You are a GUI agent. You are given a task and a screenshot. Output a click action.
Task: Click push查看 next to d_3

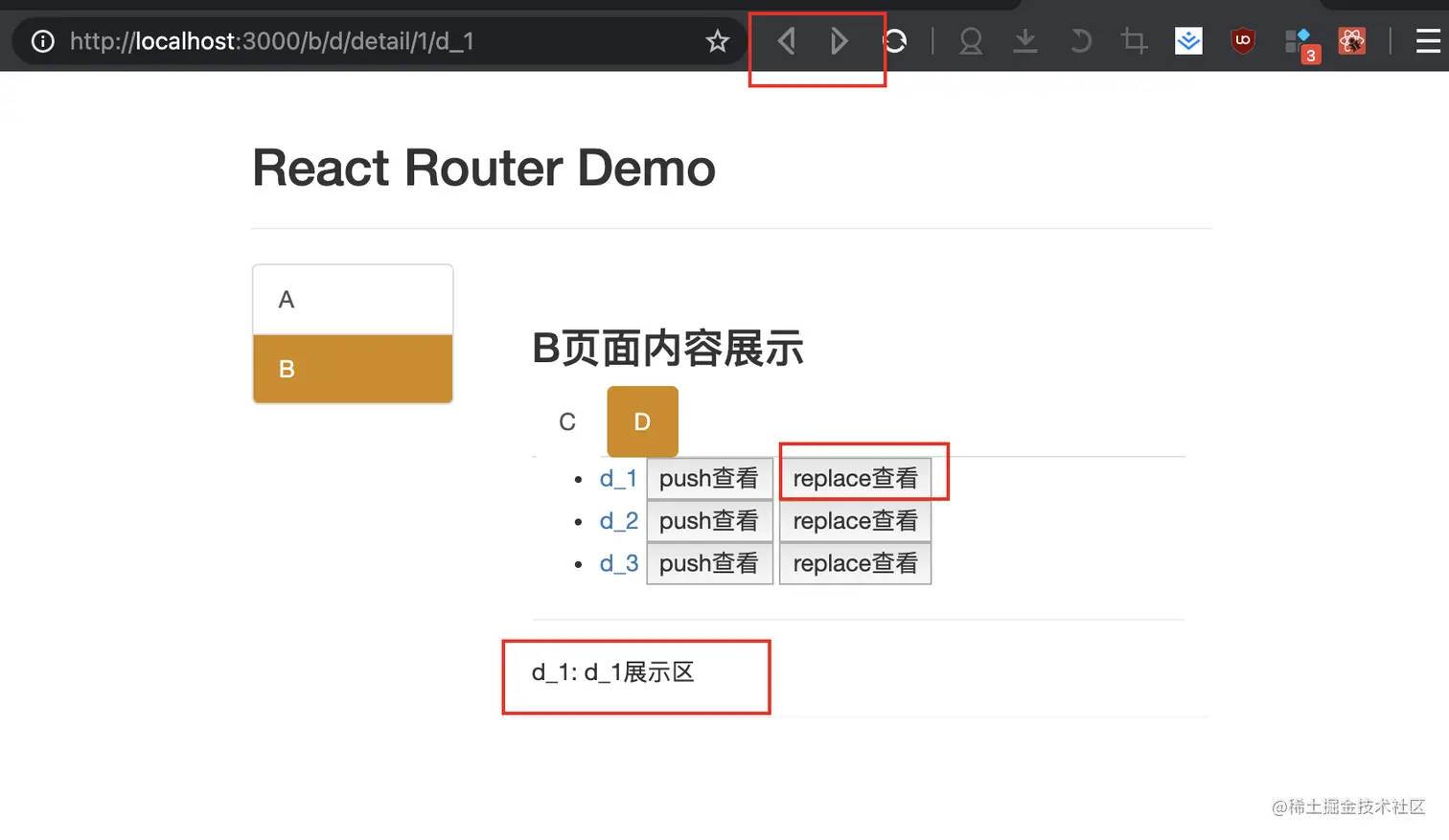tap(709, 563)
